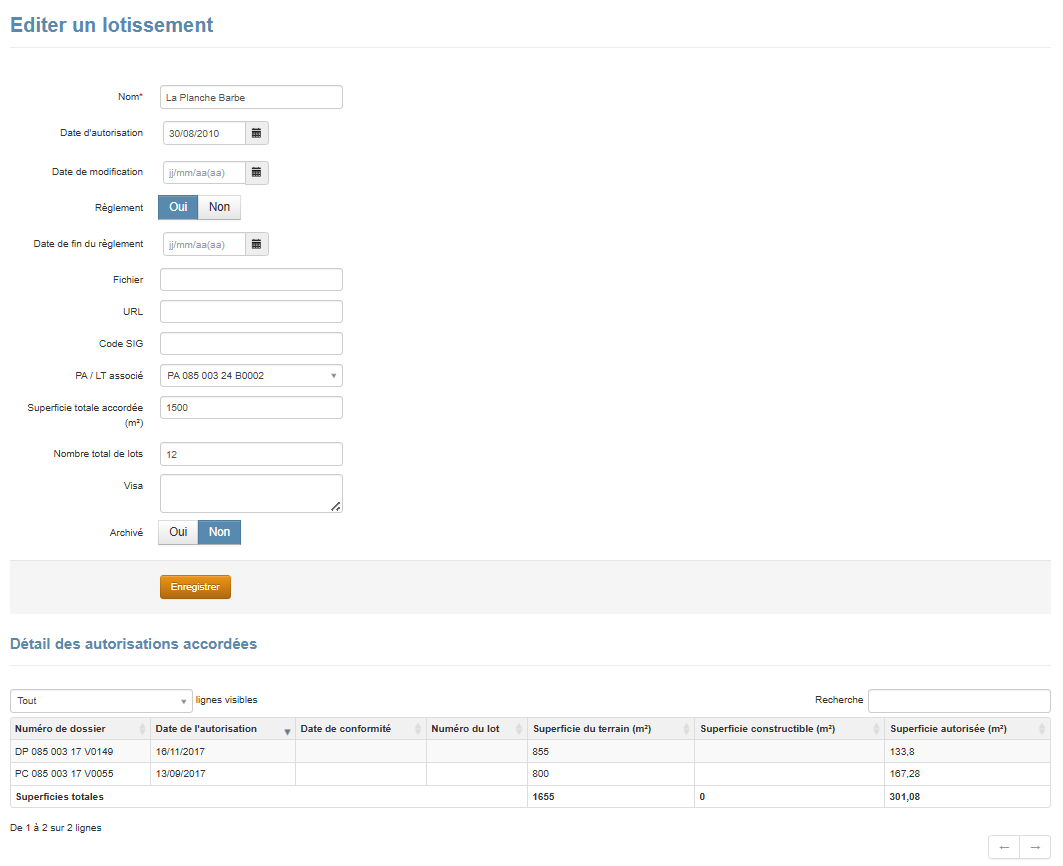Open calendar picker for Date d'autorisation
Image resolution: width=1063 pixels, height=866 pixels.
256,133
